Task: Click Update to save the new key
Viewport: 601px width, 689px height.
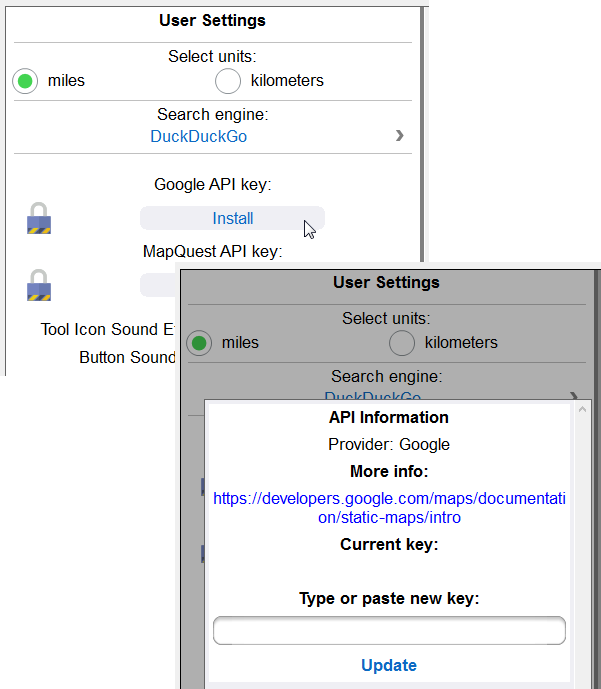Action: click(388, 665)
